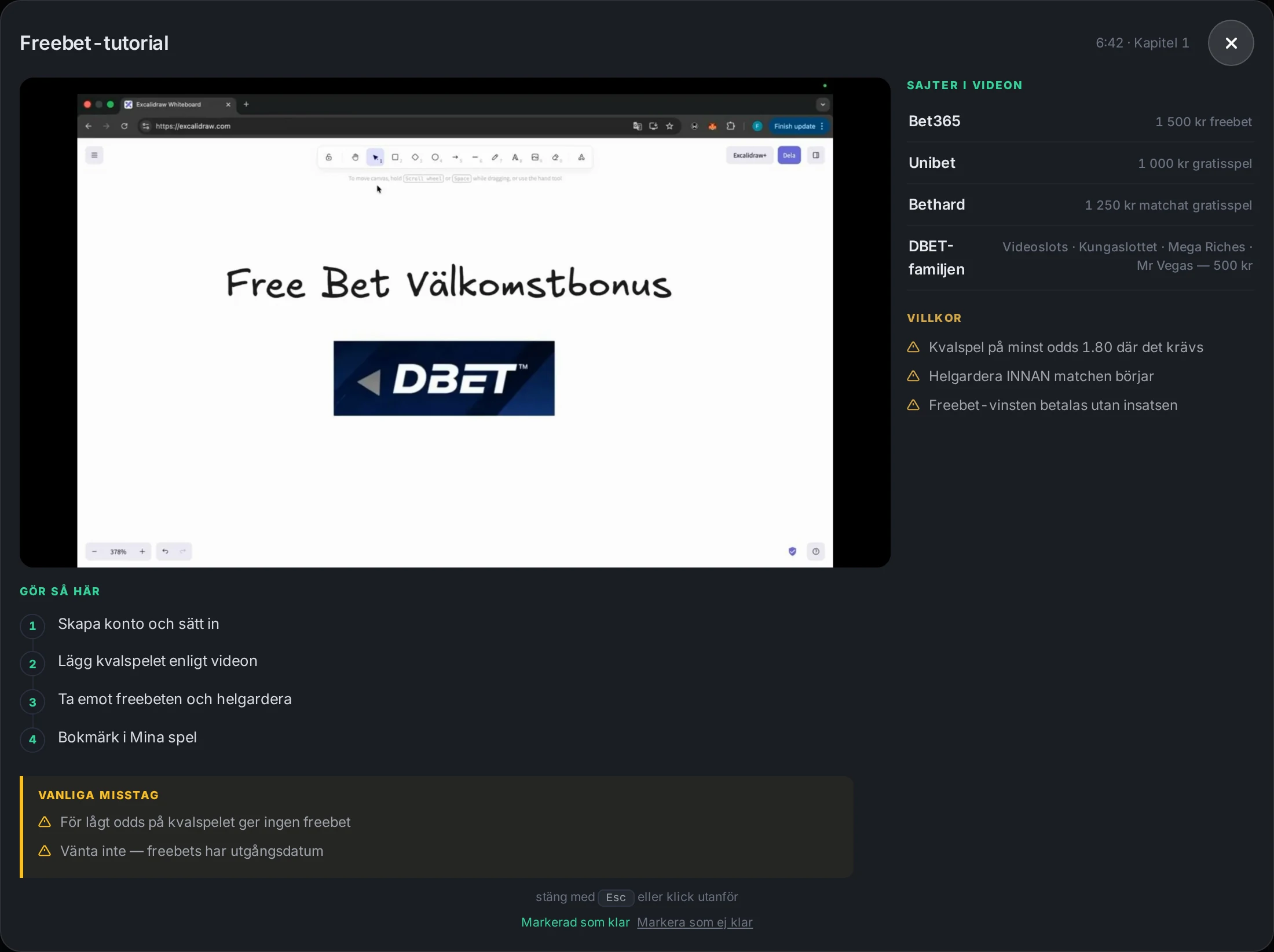Activate the pencil draw tool in Excalidraw
The image size is (1274, 952).
coord(495,157)
